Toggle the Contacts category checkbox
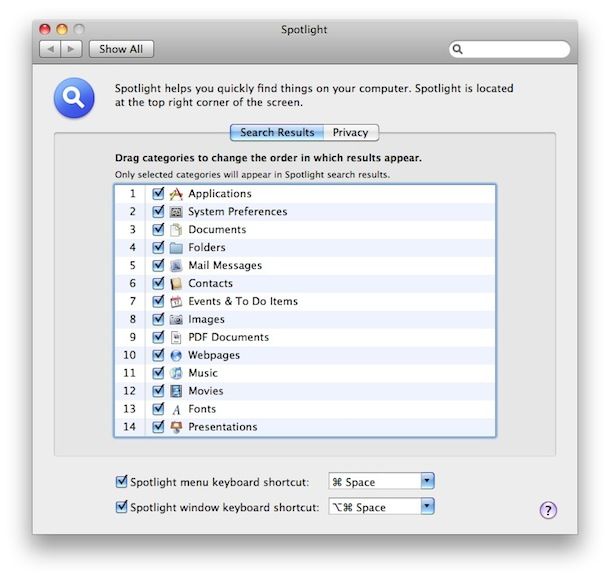 (x=158, y=283)
